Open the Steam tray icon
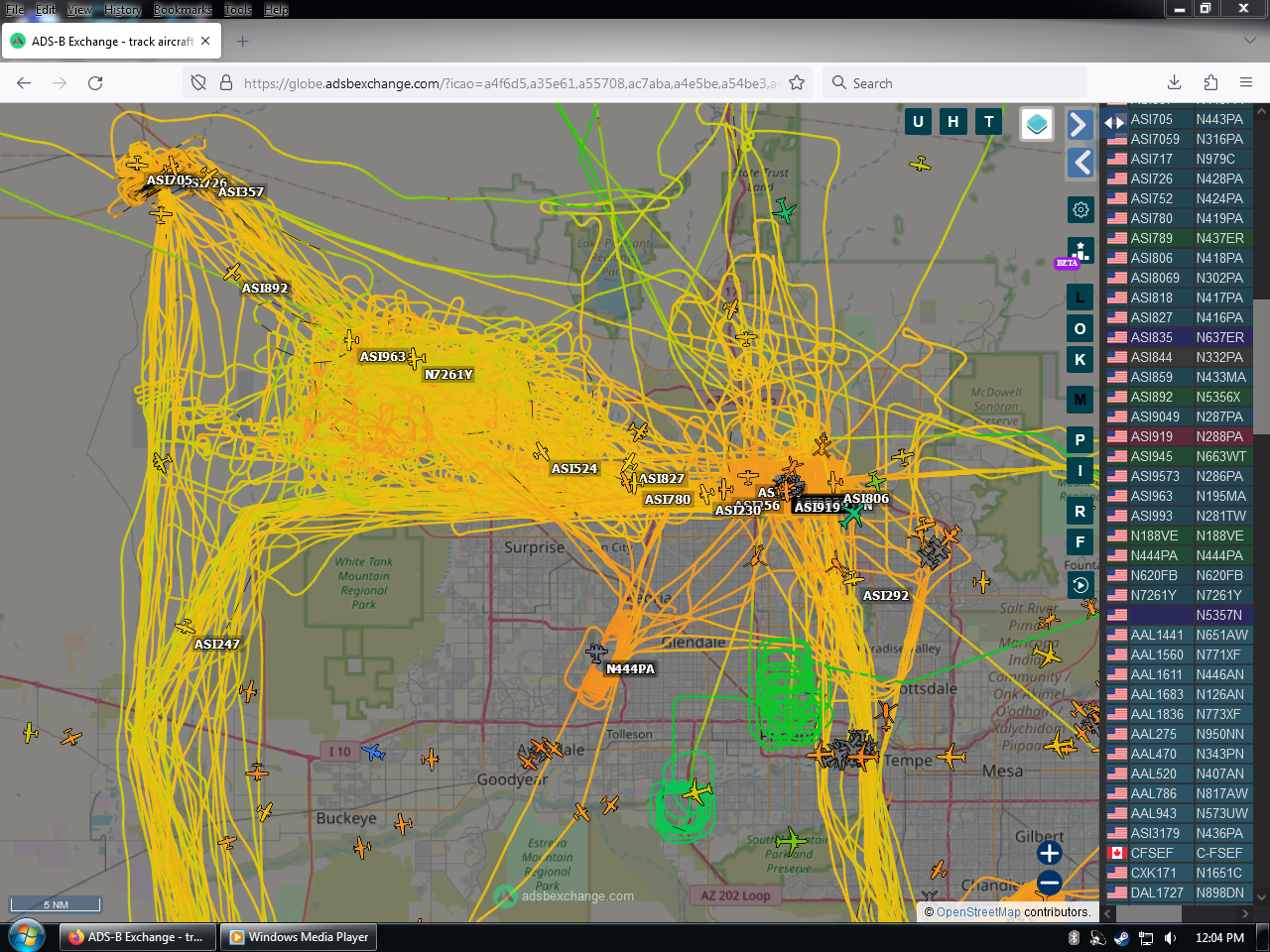1270x952 pixels. pyautogui.click(x=1121, y=937)
